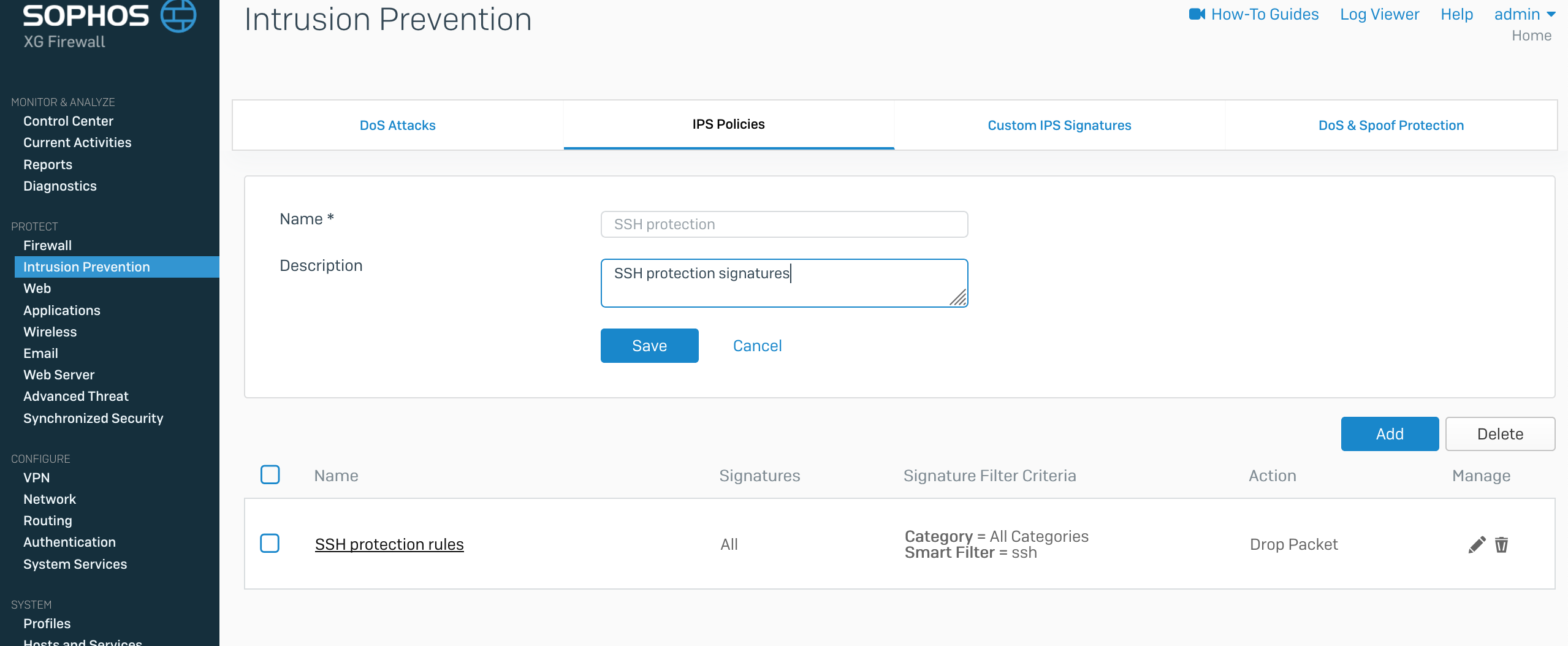Open the admin dropdown menu

tap(1524, 14)
